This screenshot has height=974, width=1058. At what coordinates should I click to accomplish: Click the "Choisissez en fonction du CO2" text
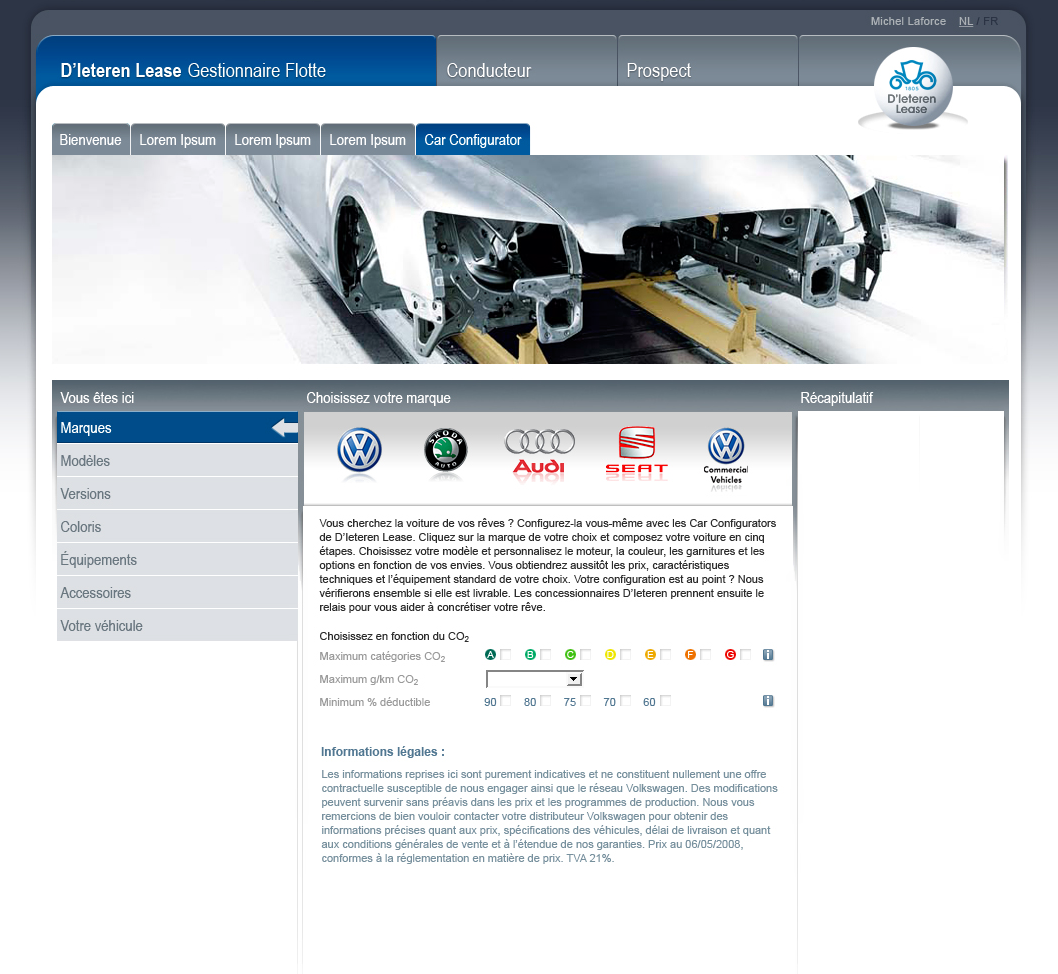pyautogui.click(x=394, y=637)
